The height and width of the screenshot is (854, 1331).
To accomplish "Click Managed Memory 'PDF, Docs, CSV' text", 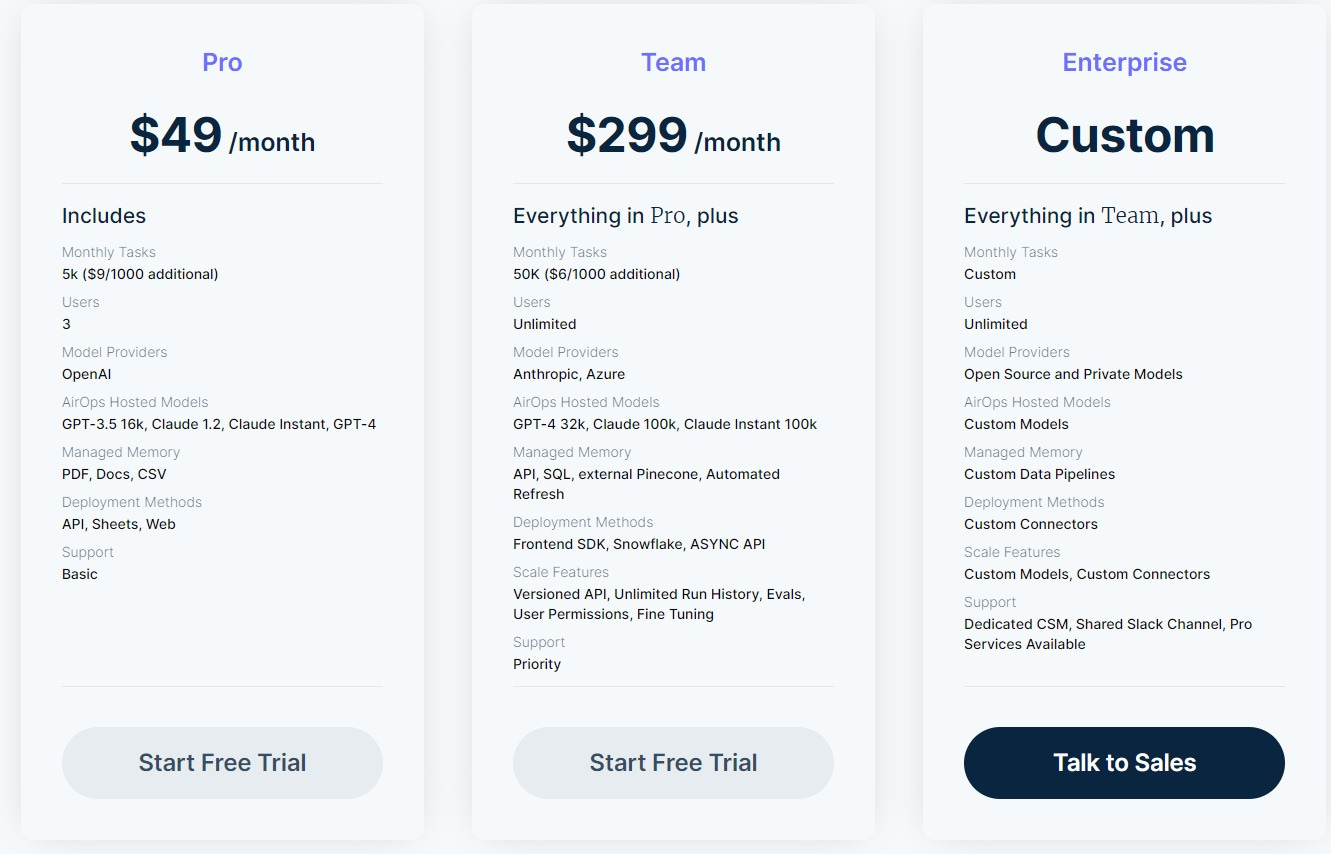I will pos(114,473).
